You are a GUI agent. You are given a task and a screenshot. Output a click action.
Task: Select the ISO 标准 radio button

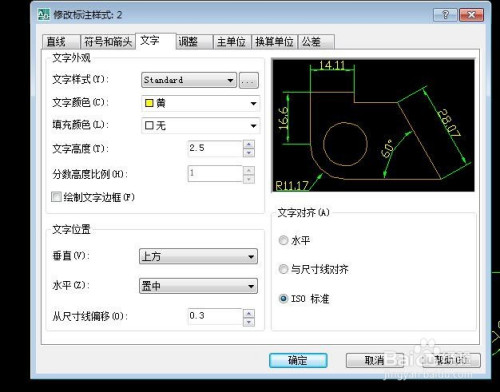[x=283, y=298]
